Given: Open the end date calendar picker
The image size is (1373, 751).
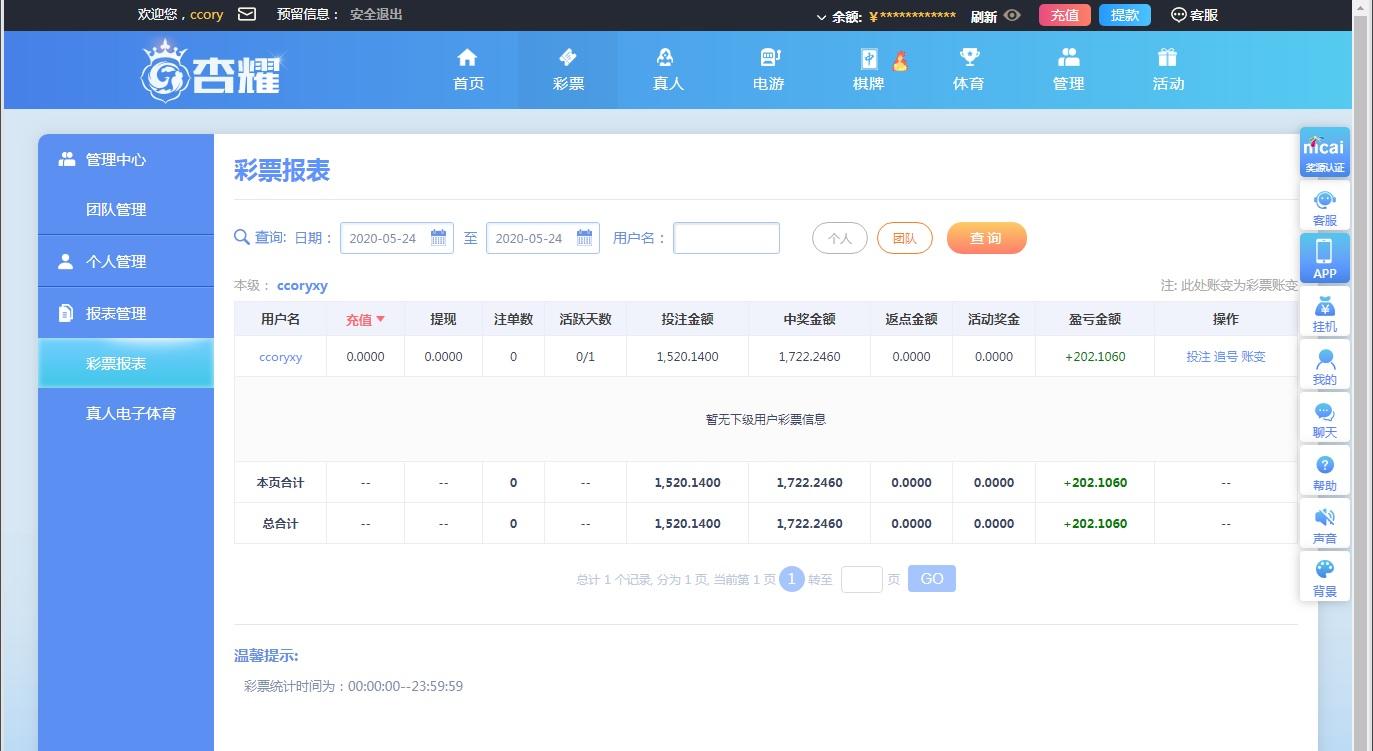Looking at the screenshot, I should (584, 238).
